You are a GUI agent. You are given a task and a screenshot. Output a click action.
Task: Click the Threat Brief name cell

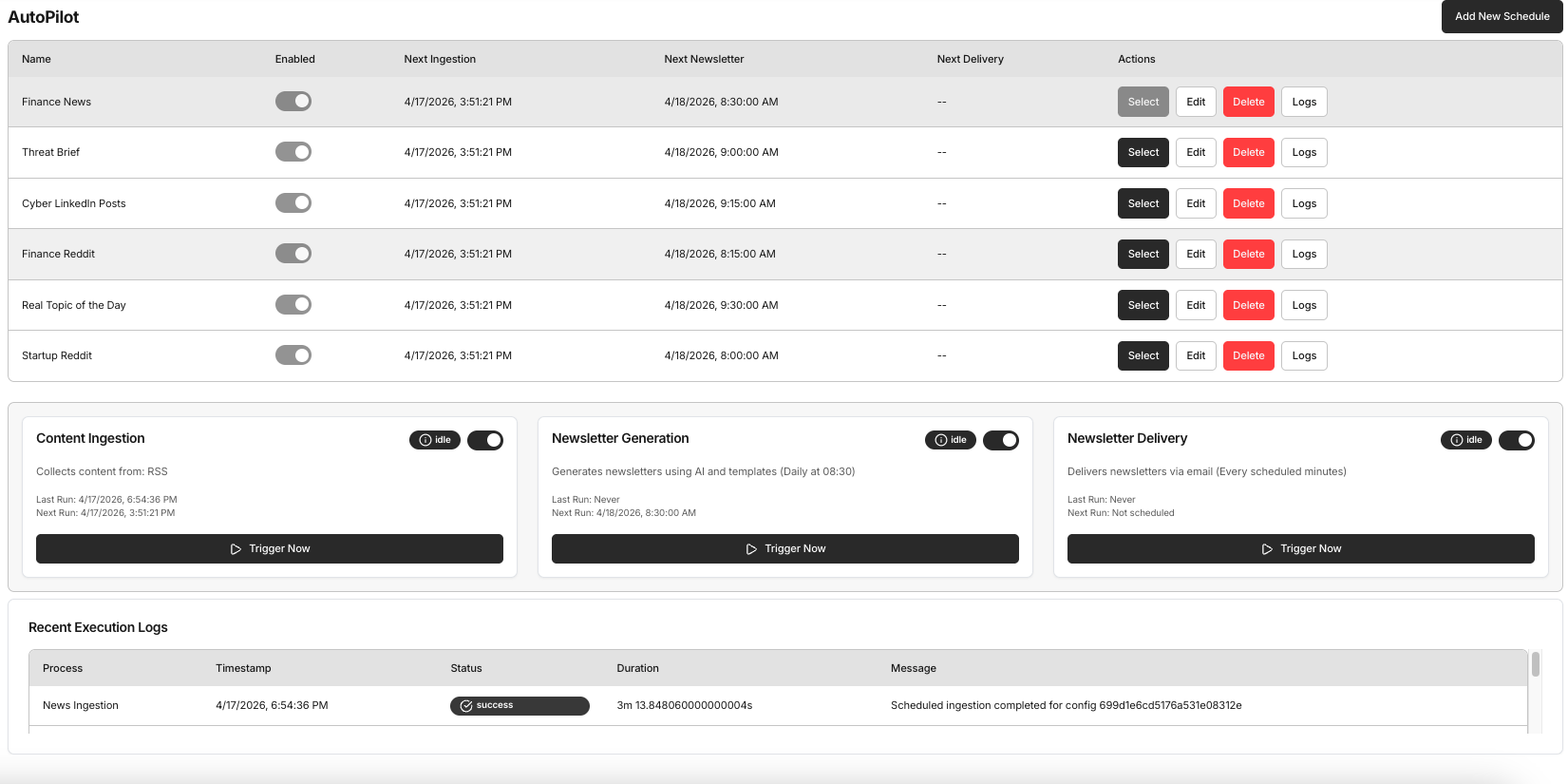click(51, 152)
